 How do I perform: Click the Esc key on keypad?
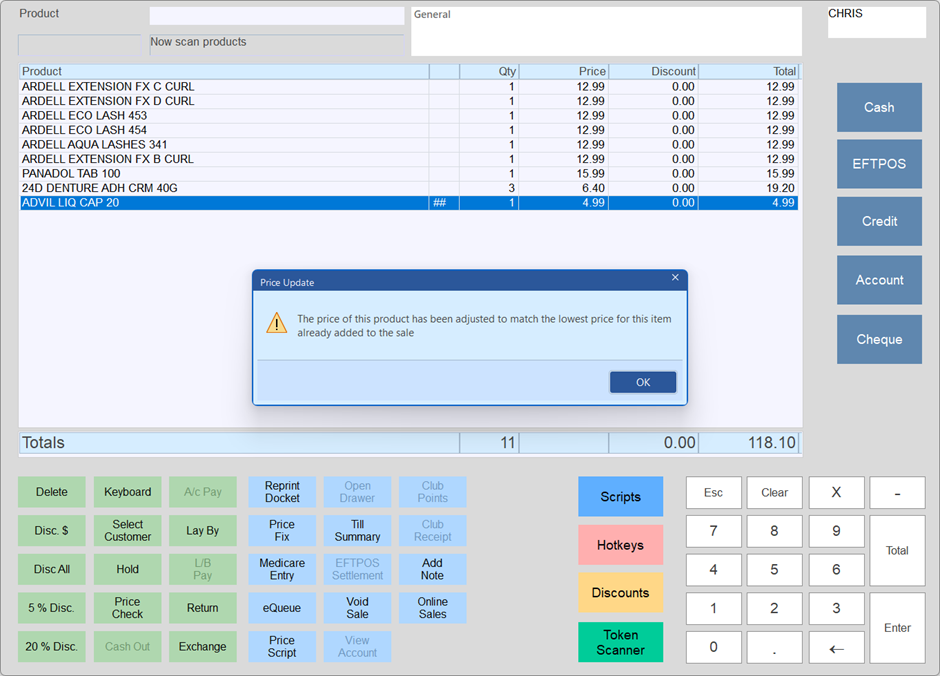(x=713, y=493)
